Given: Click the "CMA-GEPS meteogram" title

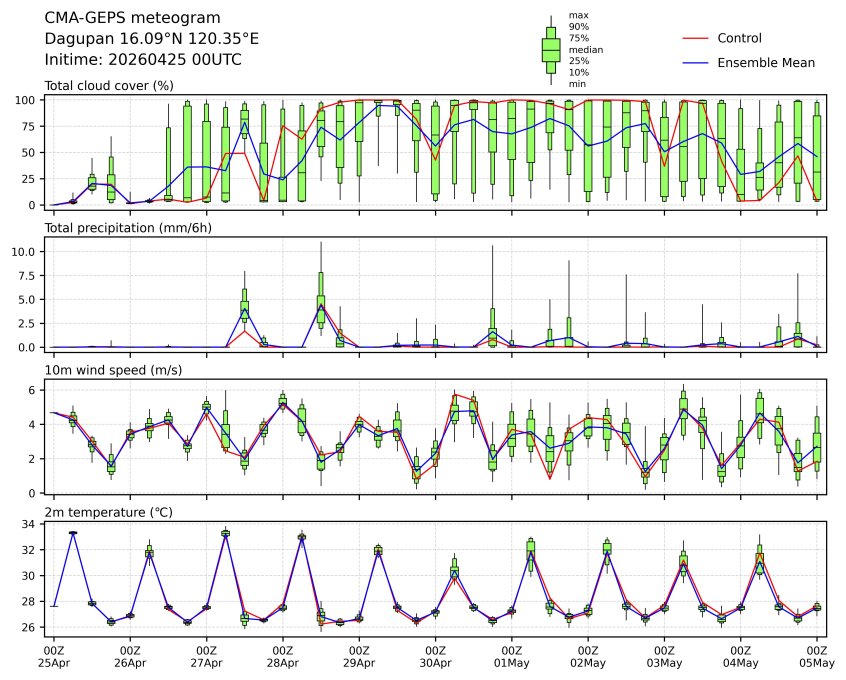Looking at the screenshot, I should [127, 18].
